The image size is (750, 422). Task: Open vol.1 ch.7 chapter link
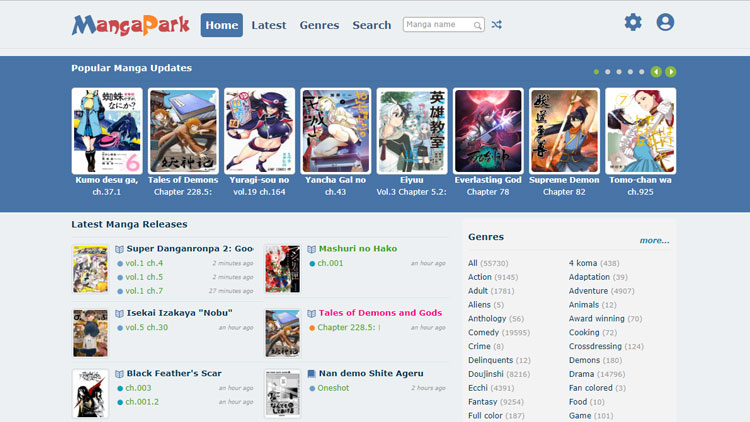(144, 291)
